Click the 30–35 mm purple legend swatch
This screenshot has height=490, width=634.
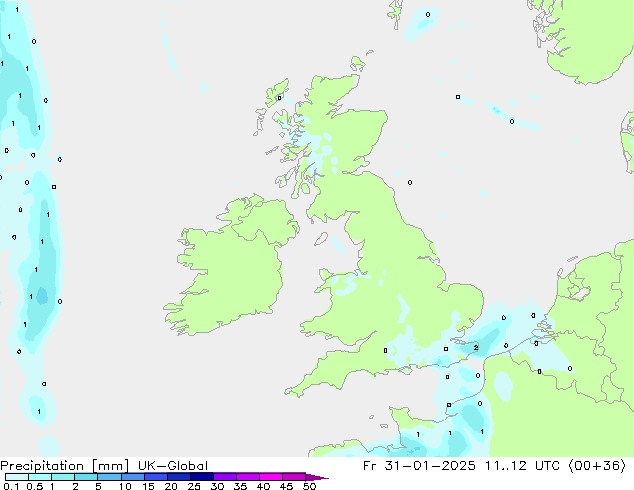tap(224, 477)
